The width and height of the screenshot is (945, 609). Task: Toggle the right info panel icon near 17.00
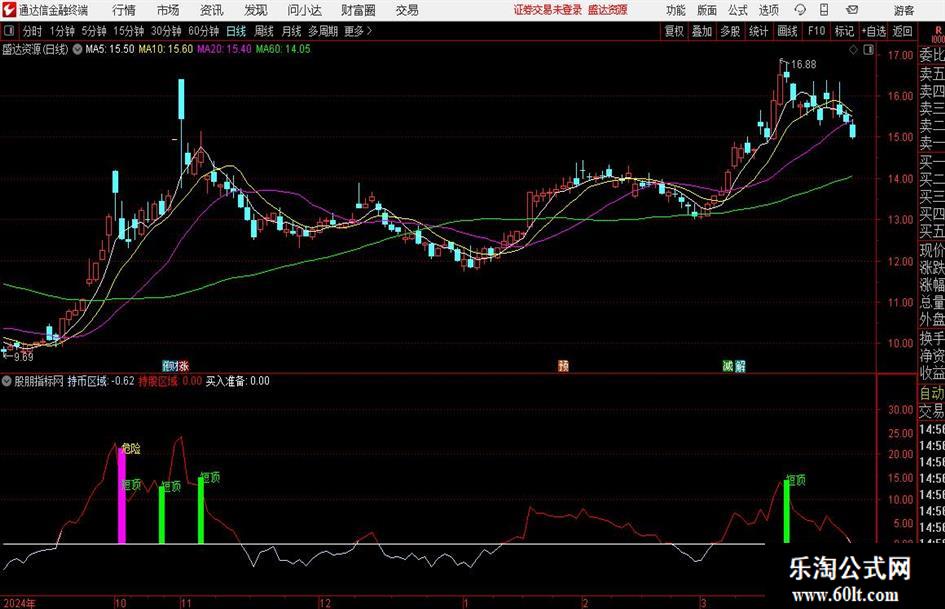click(x=868, y=50)
